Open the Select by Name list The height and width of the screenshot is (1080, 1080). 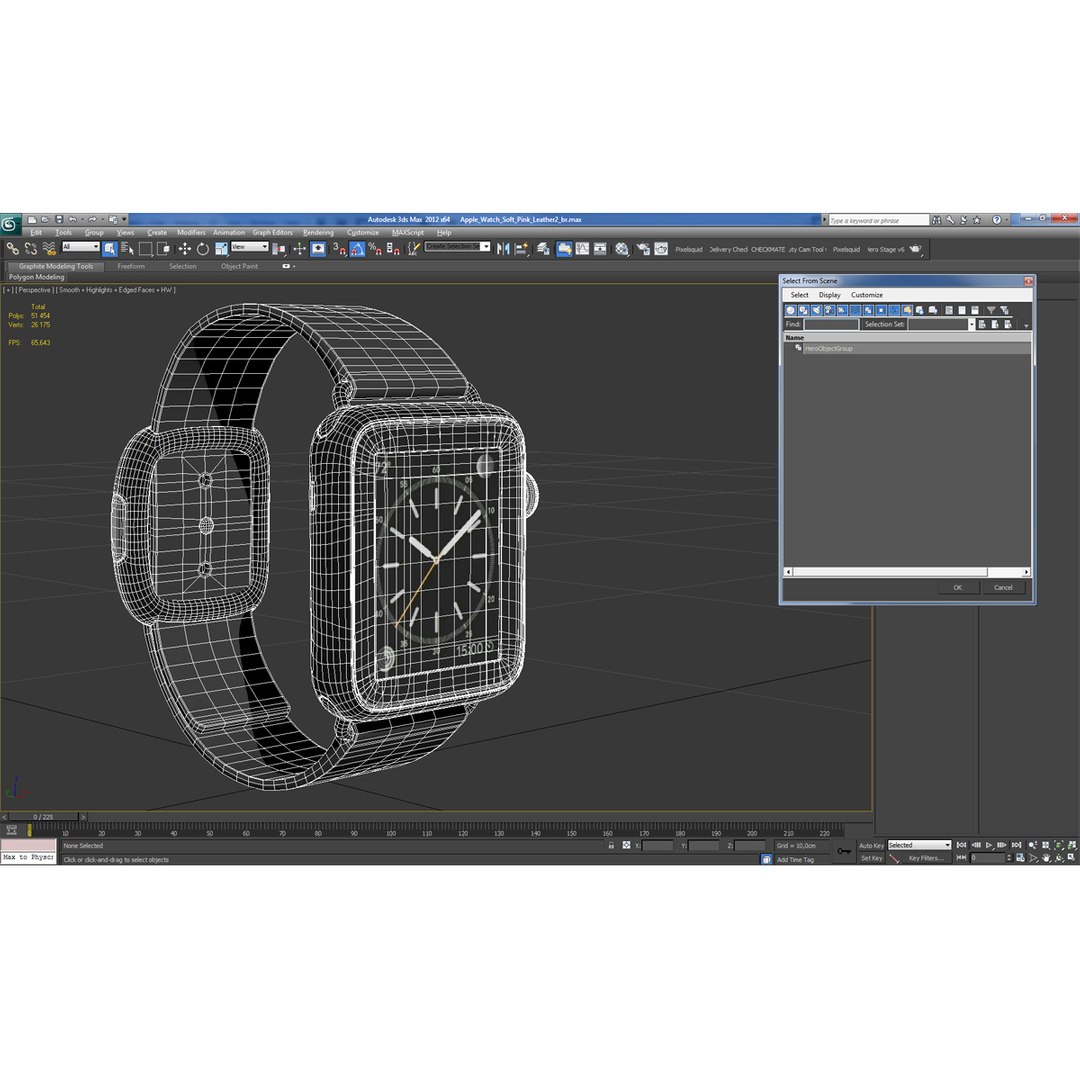tap(127, 249)
